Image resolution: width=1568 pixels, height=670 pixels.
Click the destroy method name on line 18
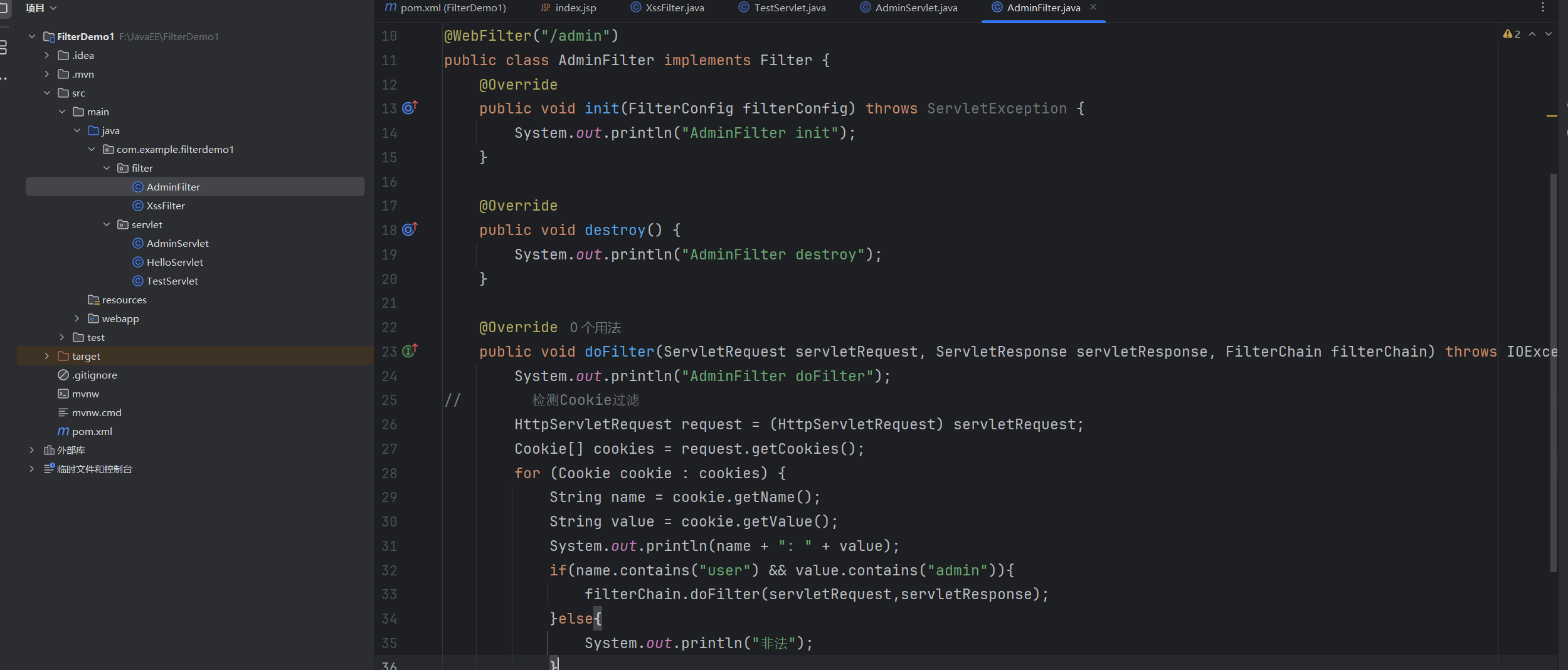(615, 230)
